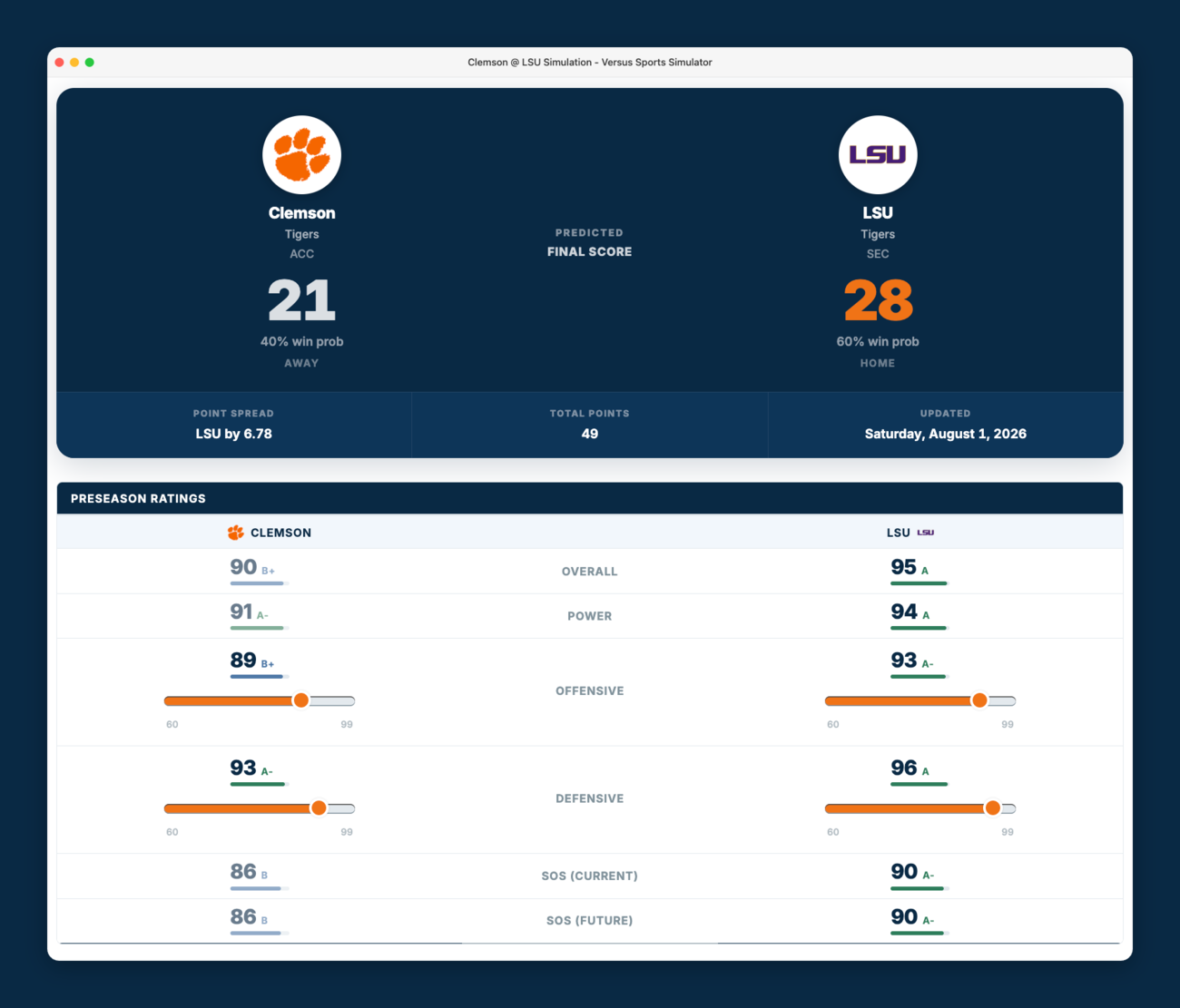This screenshot has width=1180, height=1008.
Task: Click the window title bar text
Action: tap(590, 63)
